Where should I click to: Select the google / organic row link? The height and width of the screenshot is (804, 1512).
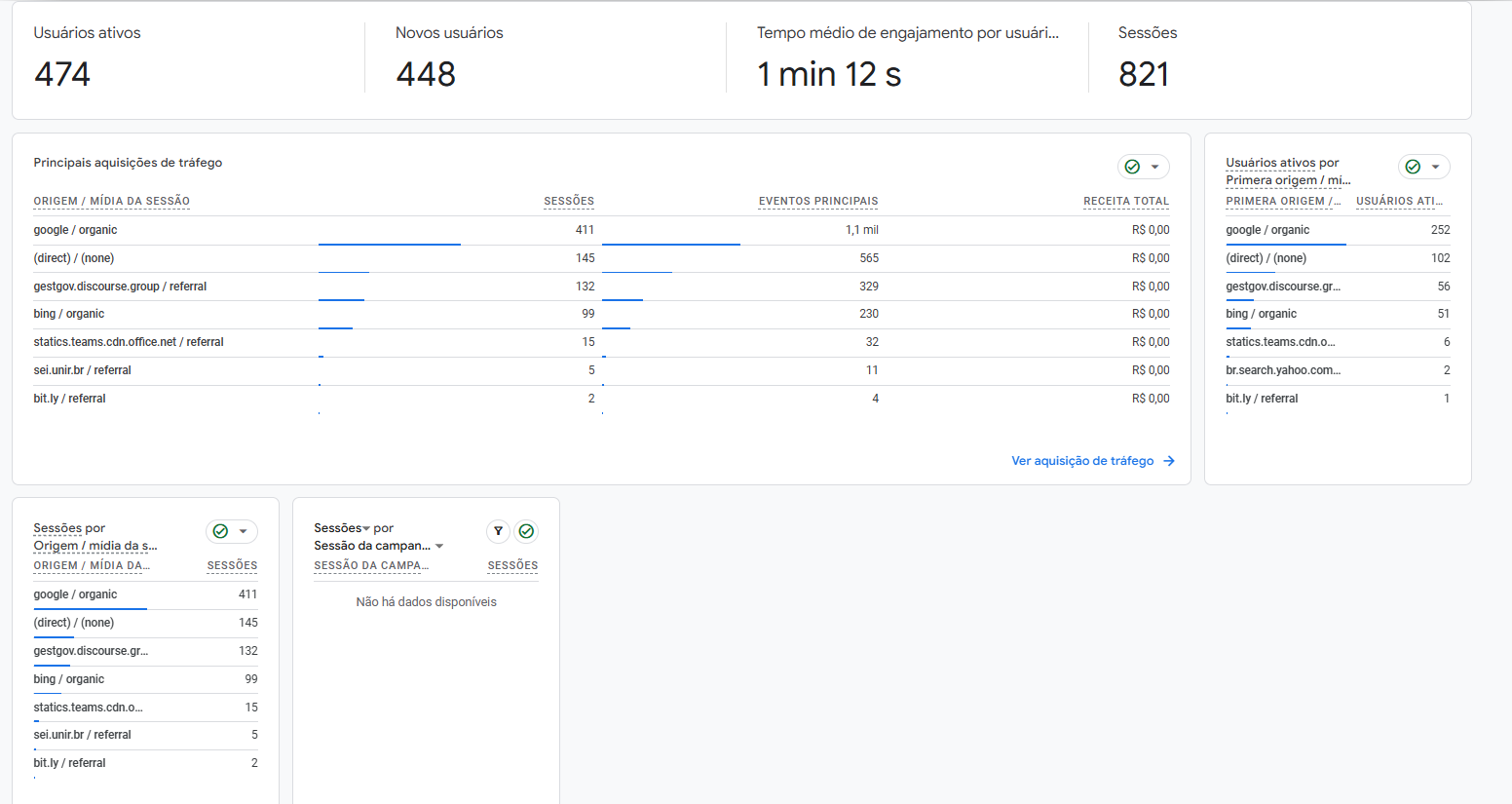76,230
